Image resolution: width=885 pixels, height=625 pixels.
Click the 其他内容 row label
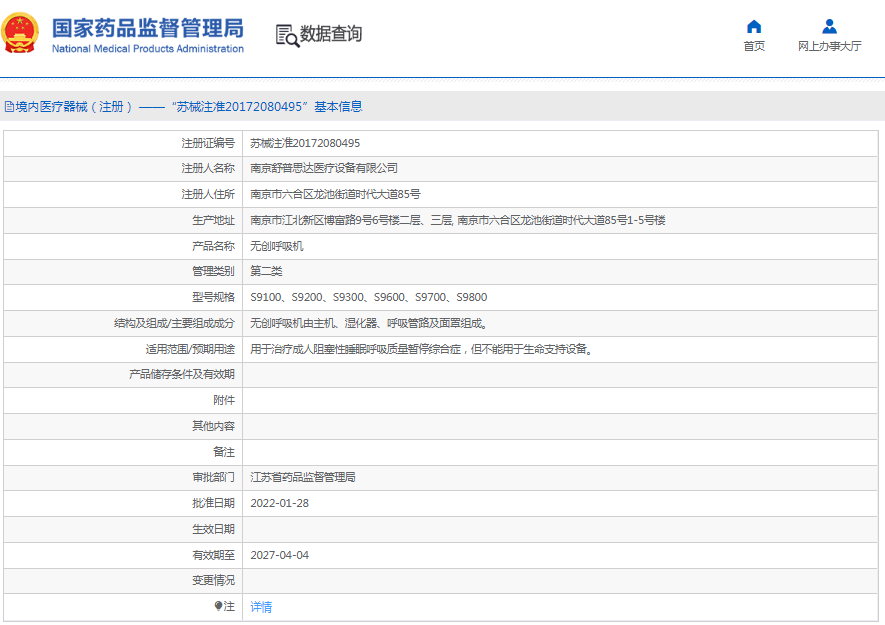(213, 426)
